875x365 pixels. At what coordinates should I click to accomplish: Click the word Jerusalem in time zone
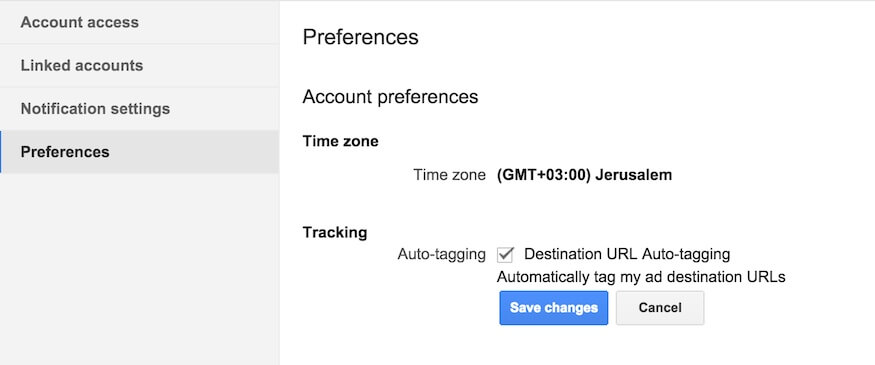coord(634,175)
